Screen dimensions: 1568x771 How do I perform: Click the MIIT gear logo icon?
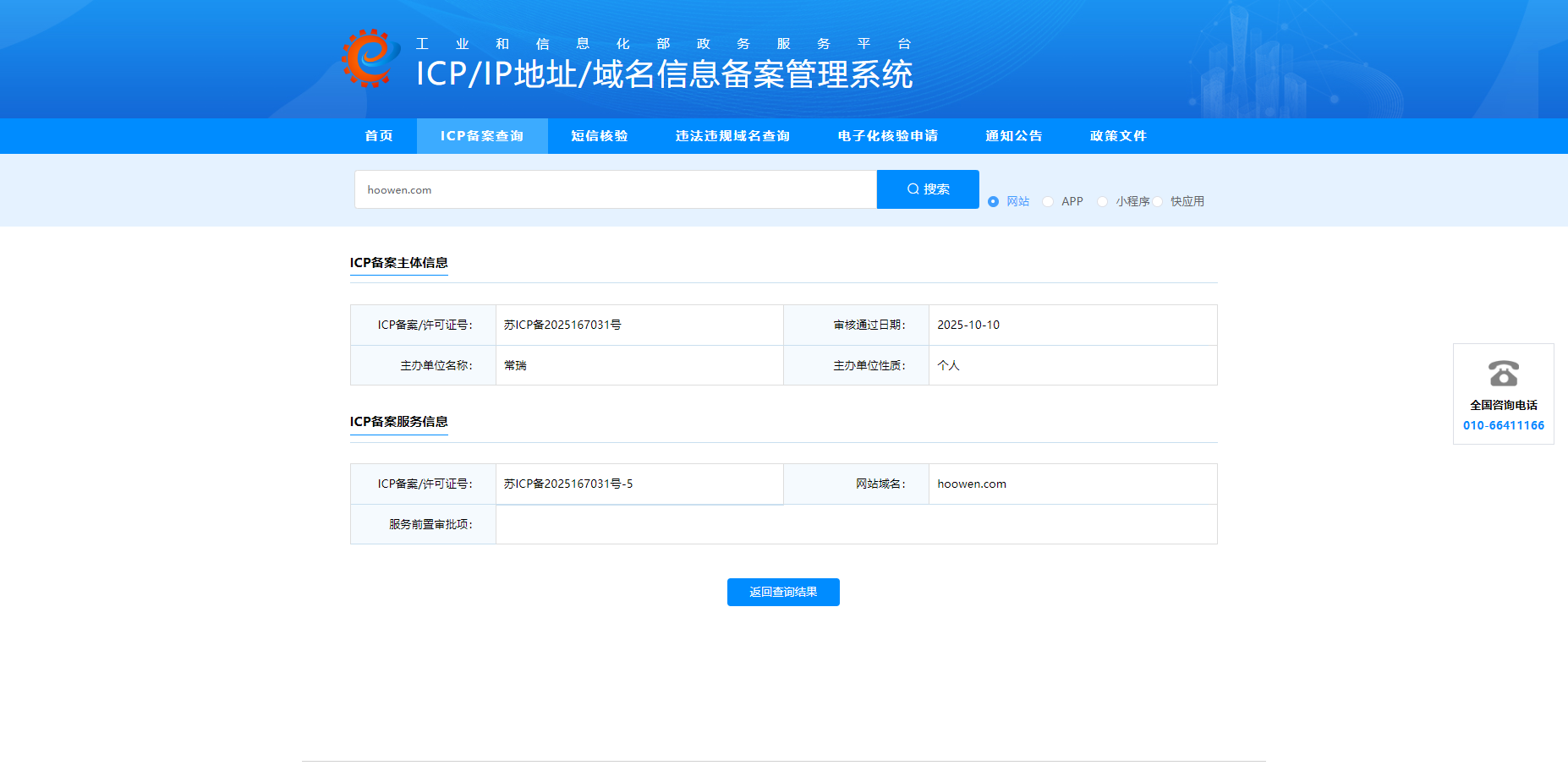[x=370, y=58]
